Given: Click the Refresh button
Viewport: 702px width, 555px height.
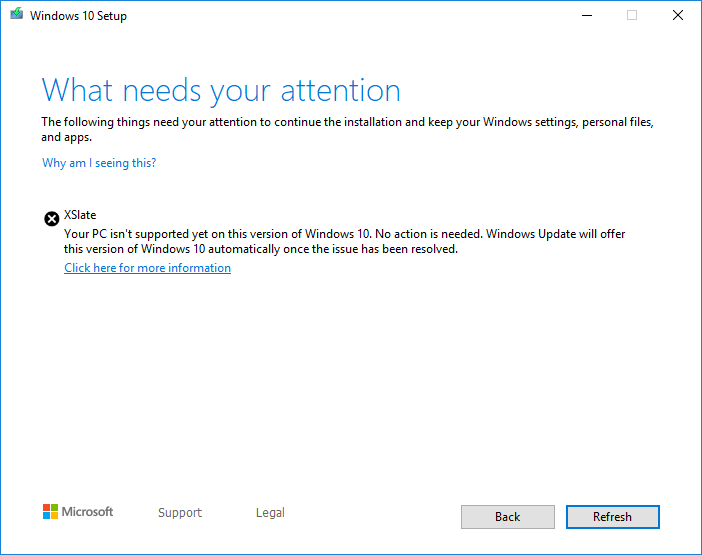Looking at the screenshot, I should [612, 517].
